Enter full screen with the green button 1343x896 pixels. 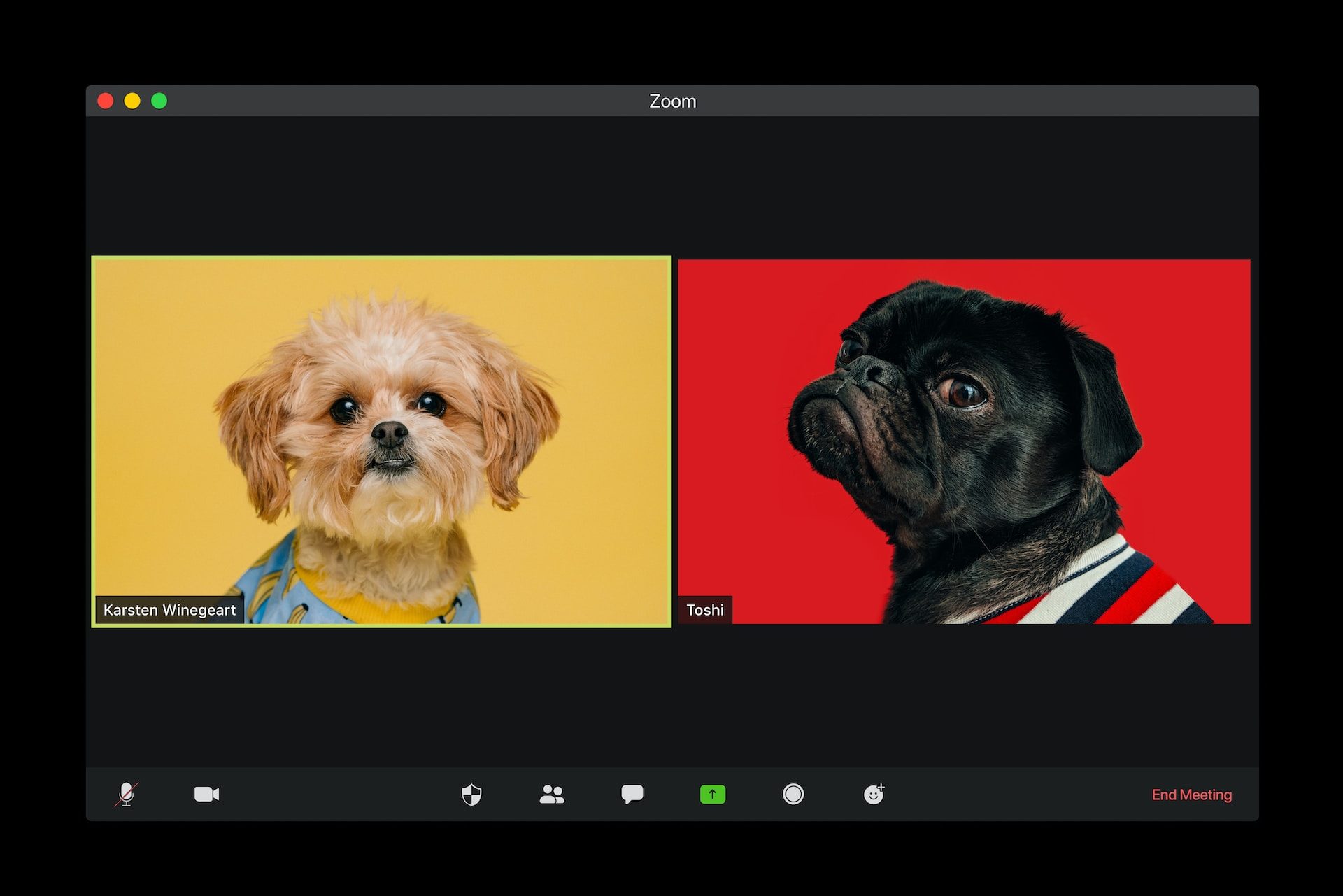click(x=159, y=101)
